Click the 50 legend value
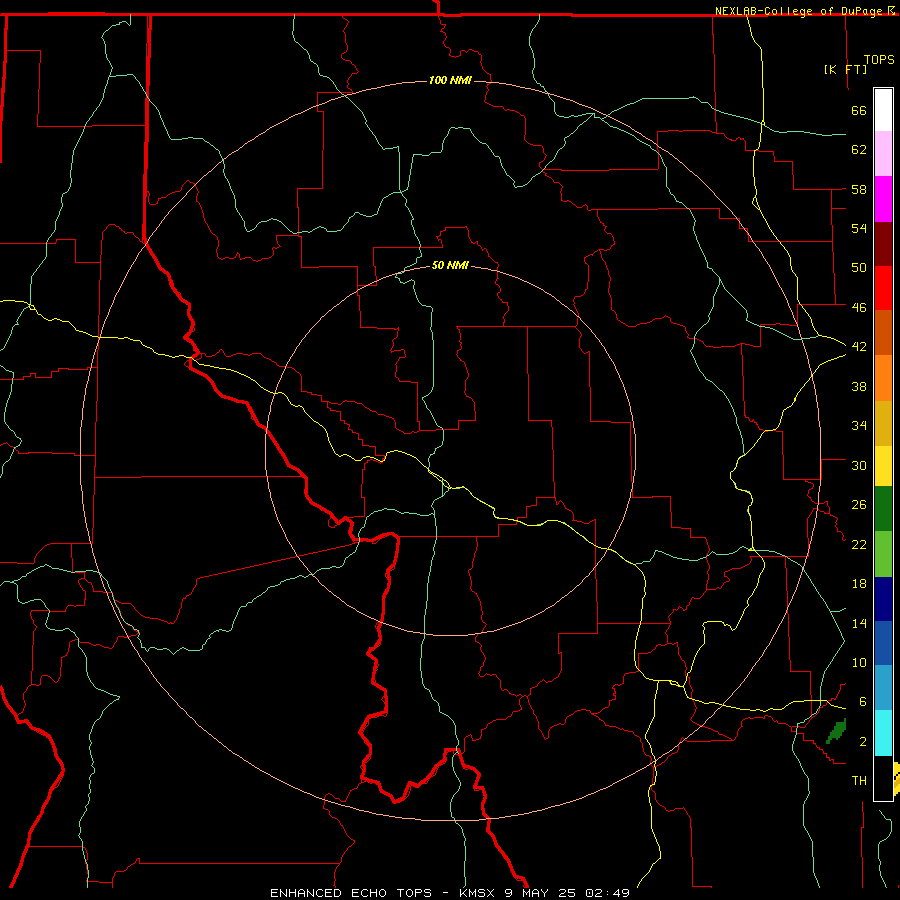 tap(859, 268)
